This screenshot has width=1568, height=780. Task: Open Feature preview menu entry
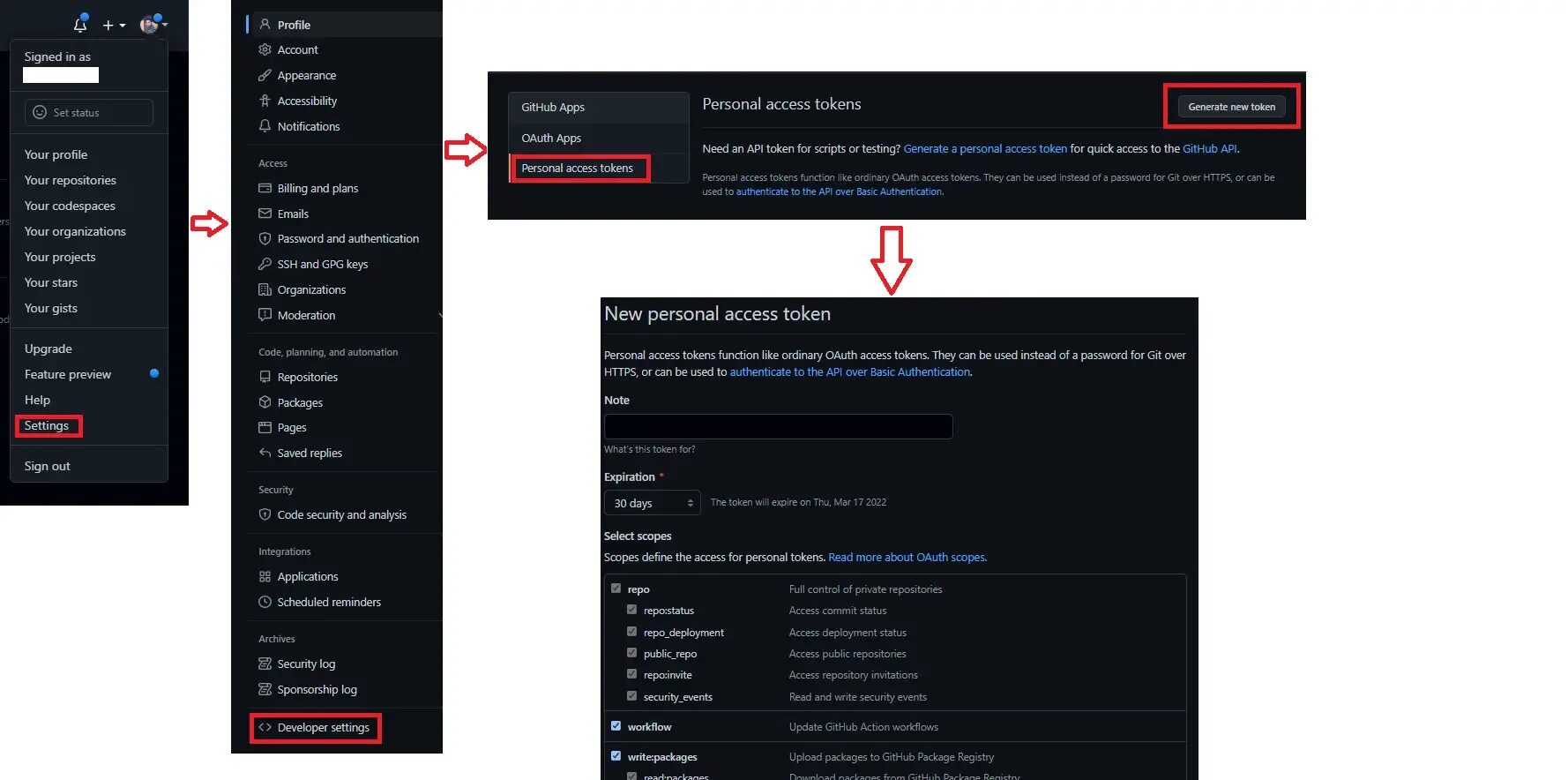(x=68, y=374)
